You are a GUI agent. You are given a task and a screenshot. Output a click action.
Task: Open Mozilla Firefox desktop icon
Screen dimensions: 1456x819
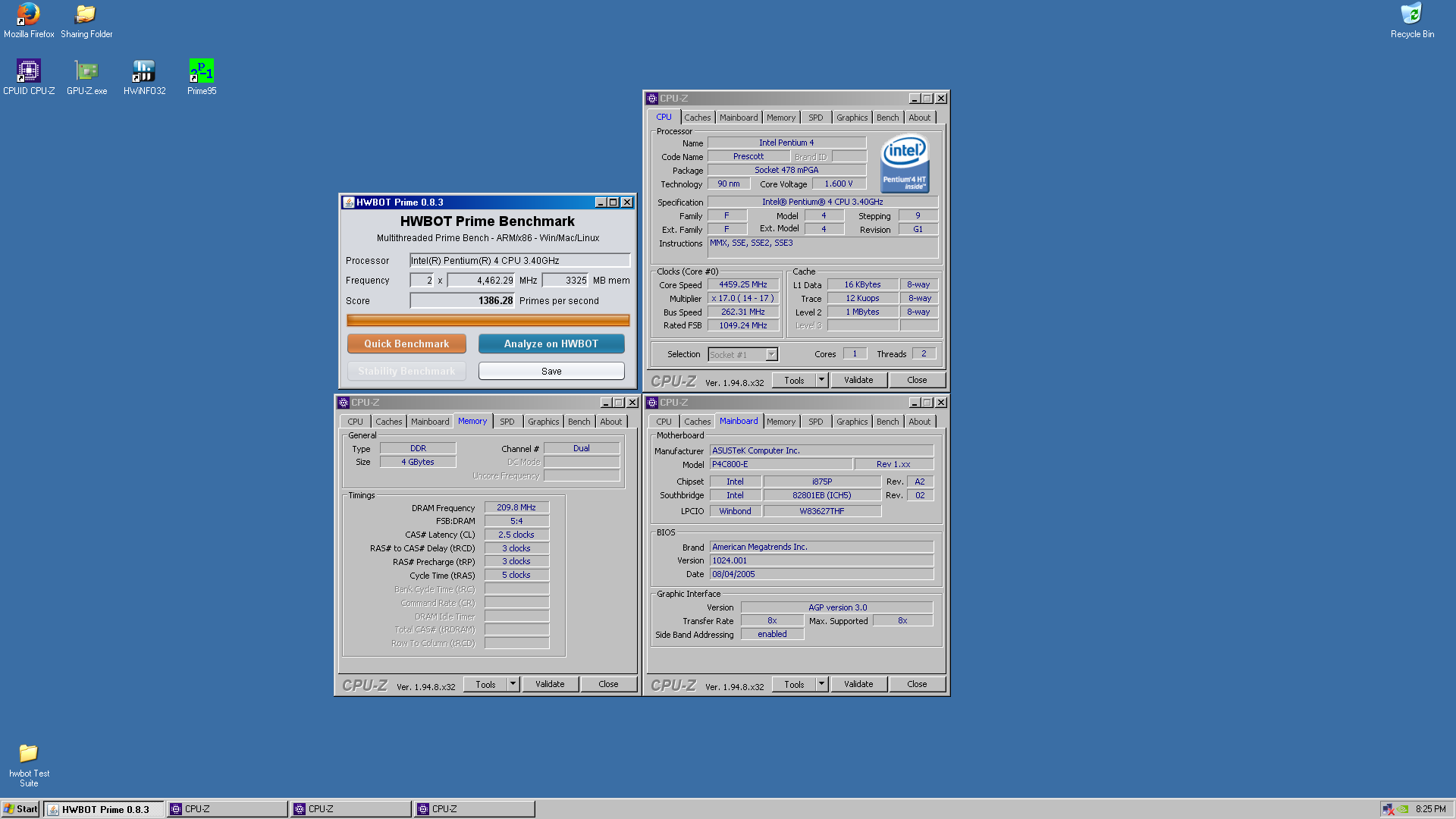pos(29,20)
